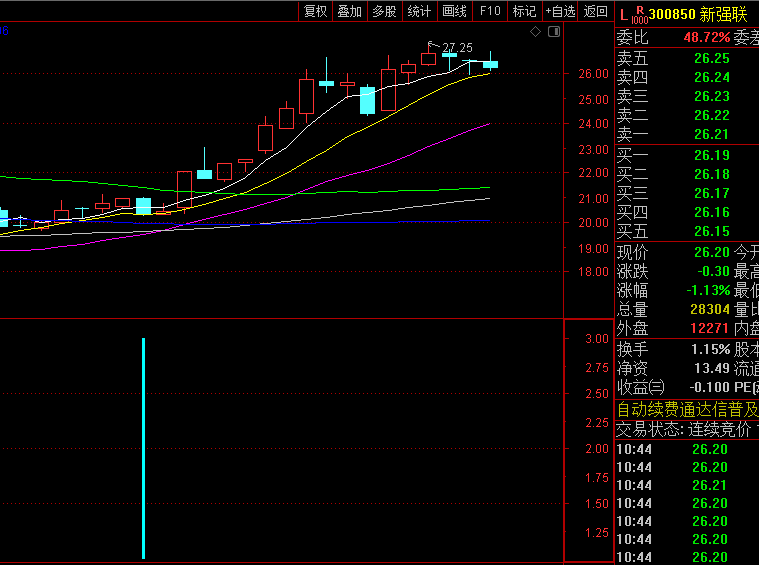
Task: Open the 叠加 overlay option
Action: tap(350, 11)
